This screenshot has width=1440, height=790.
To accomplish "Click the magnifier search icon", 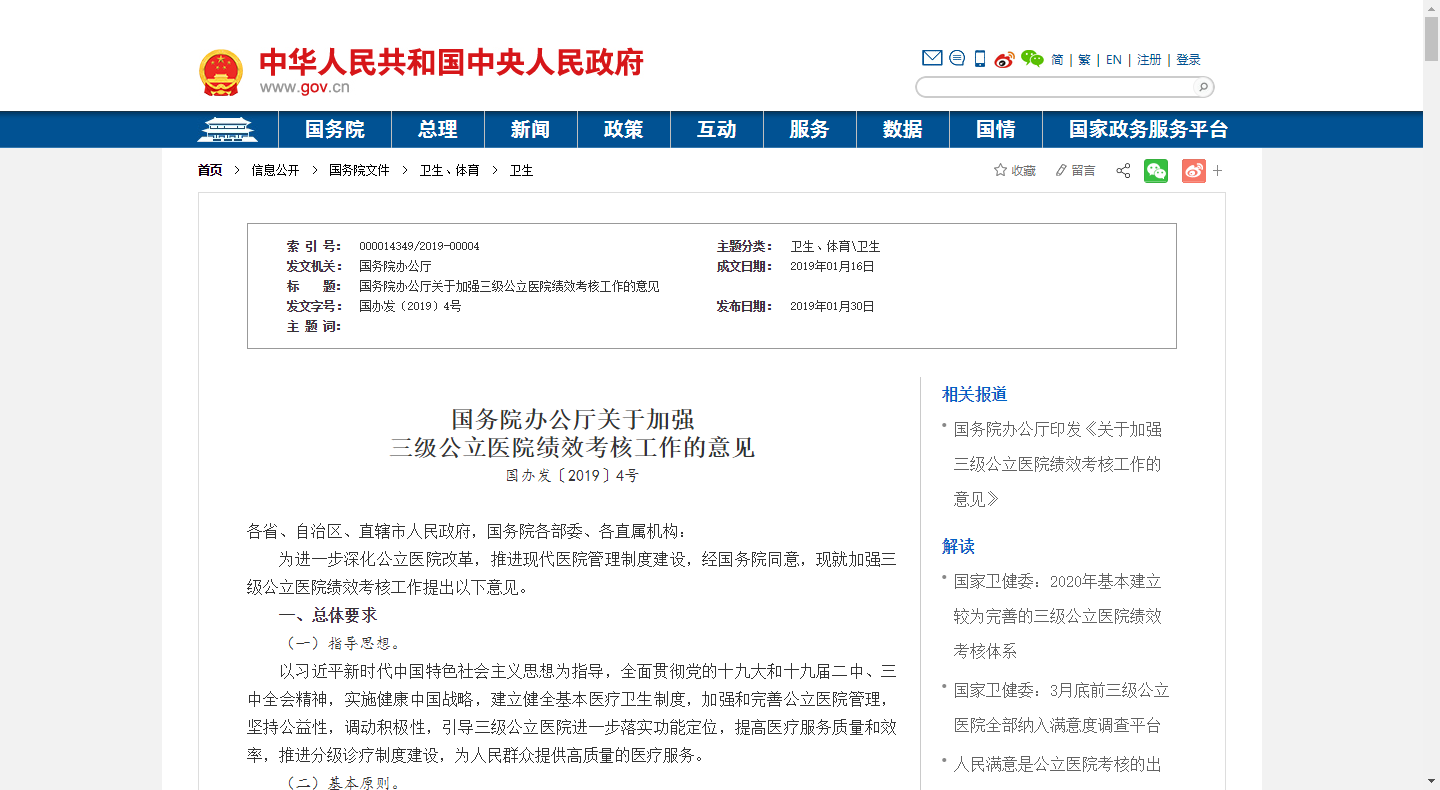I will pyautogui.click(x=1203, y=87).
